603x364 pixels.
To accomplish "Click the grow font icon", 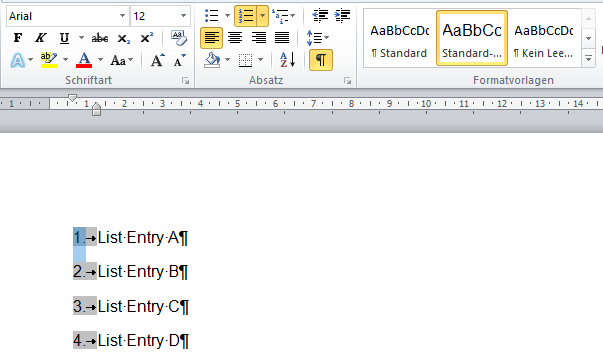I will coord(157,60).
